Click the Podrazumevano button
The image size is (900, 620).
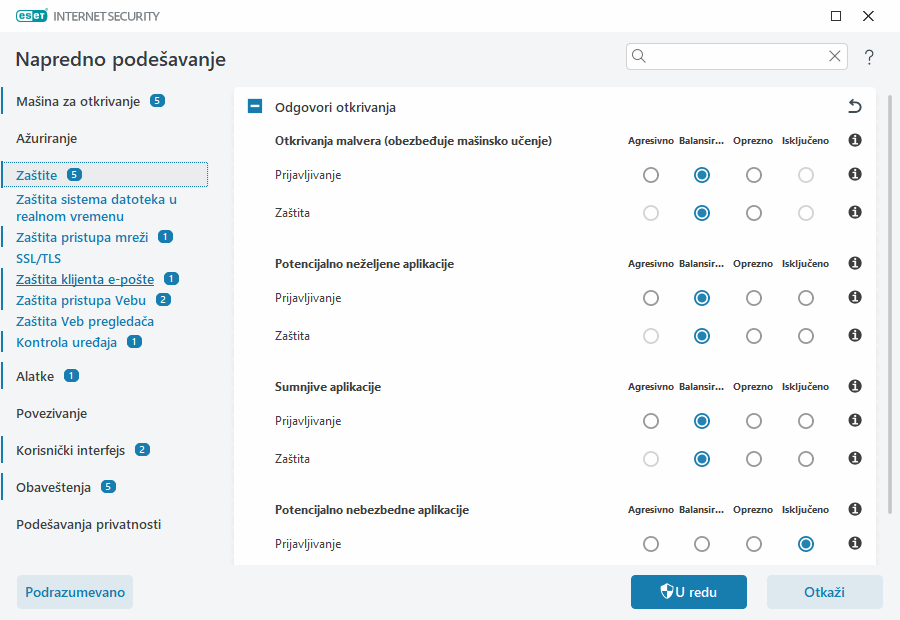pos(74,592)
